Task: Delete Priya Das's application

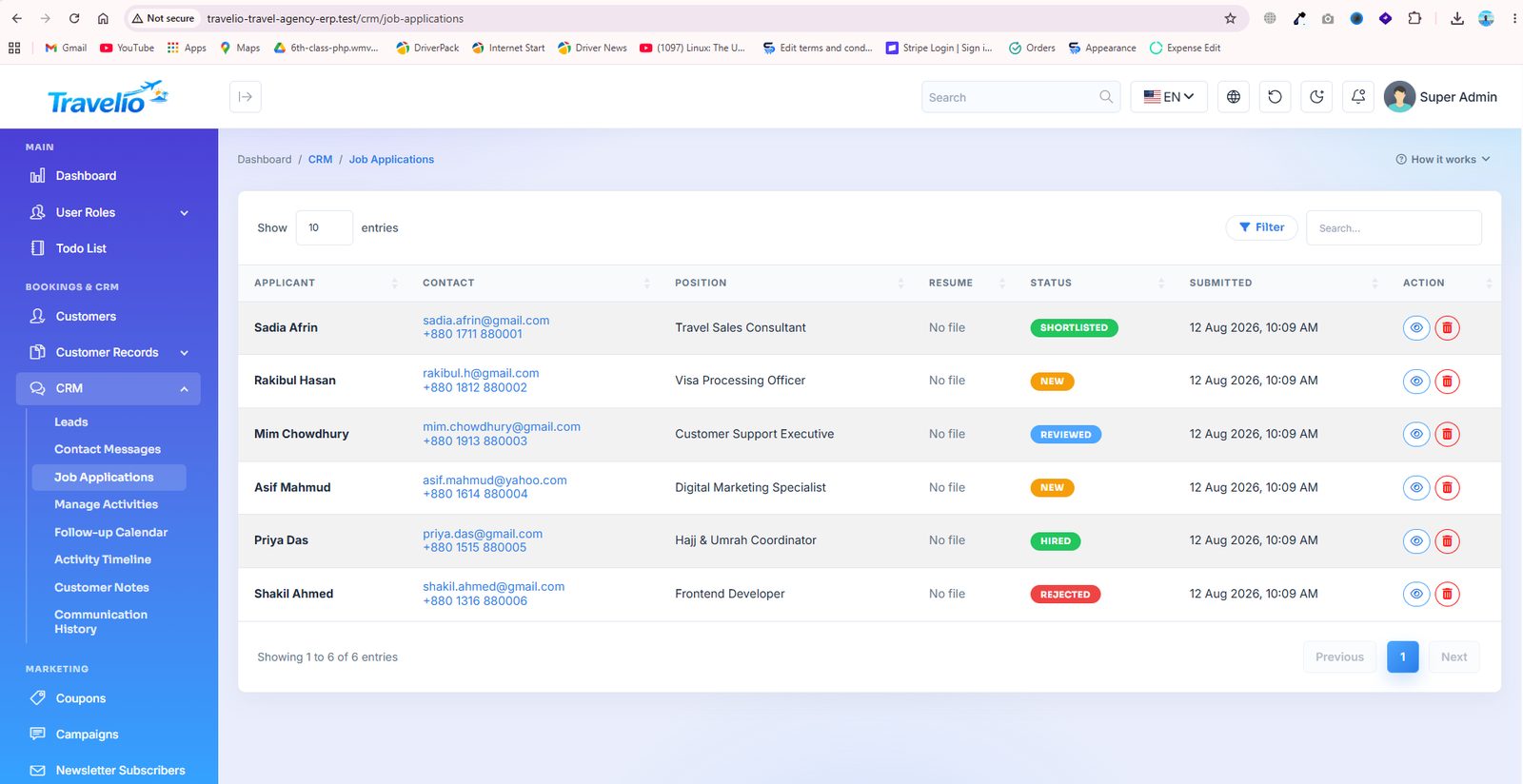Action: 1447,540
